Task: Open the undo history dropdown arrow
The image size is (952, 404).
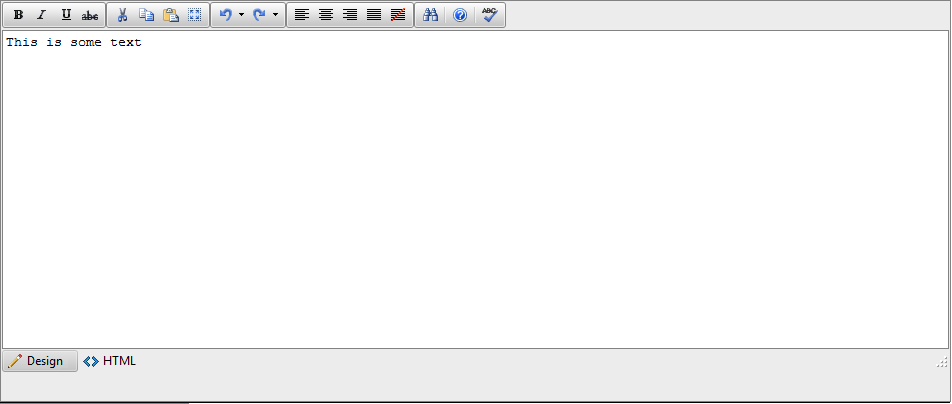Action: coord(241,15)
